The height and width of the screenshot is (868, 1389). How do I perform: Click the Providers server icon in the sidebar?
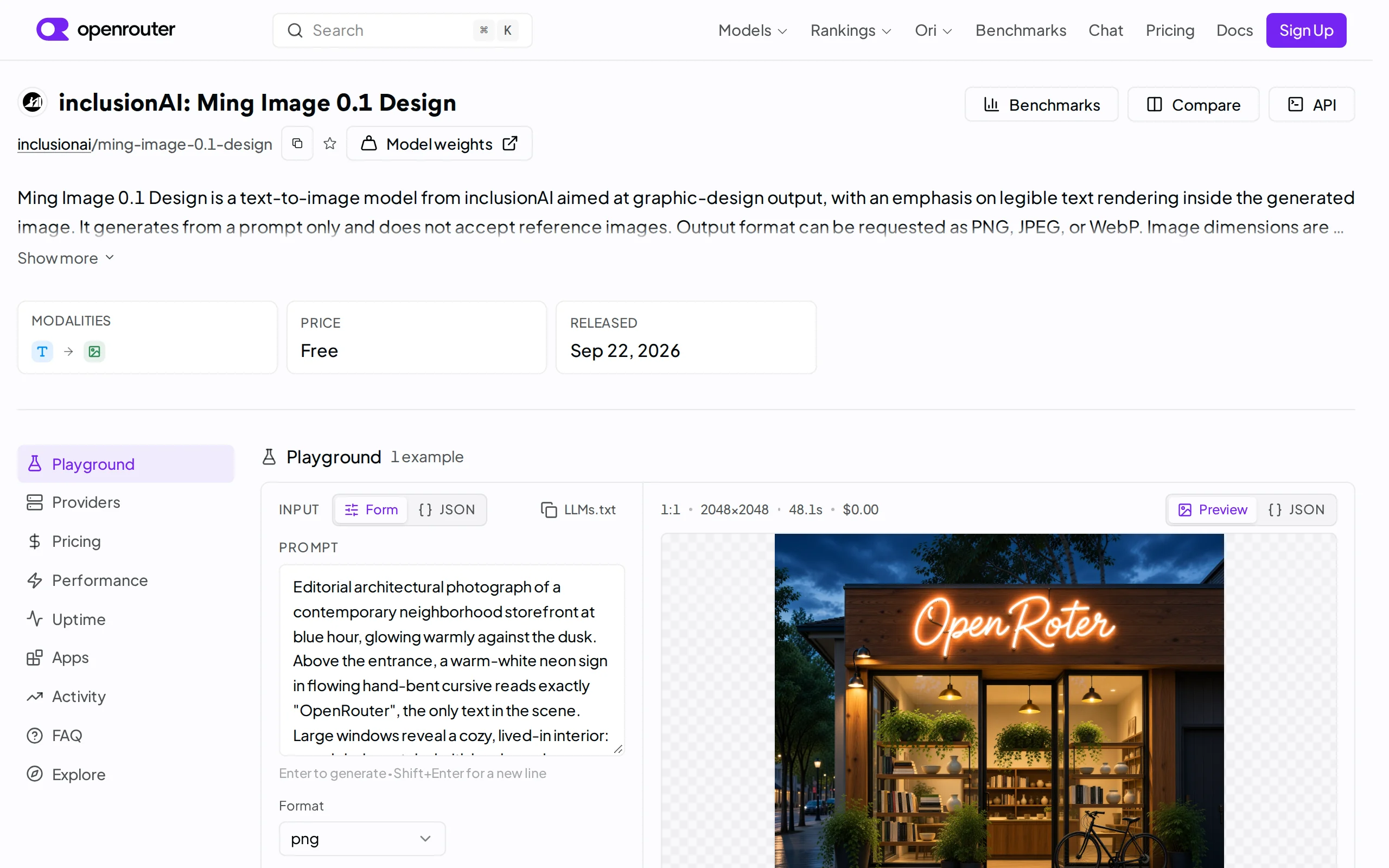[35, 502]
